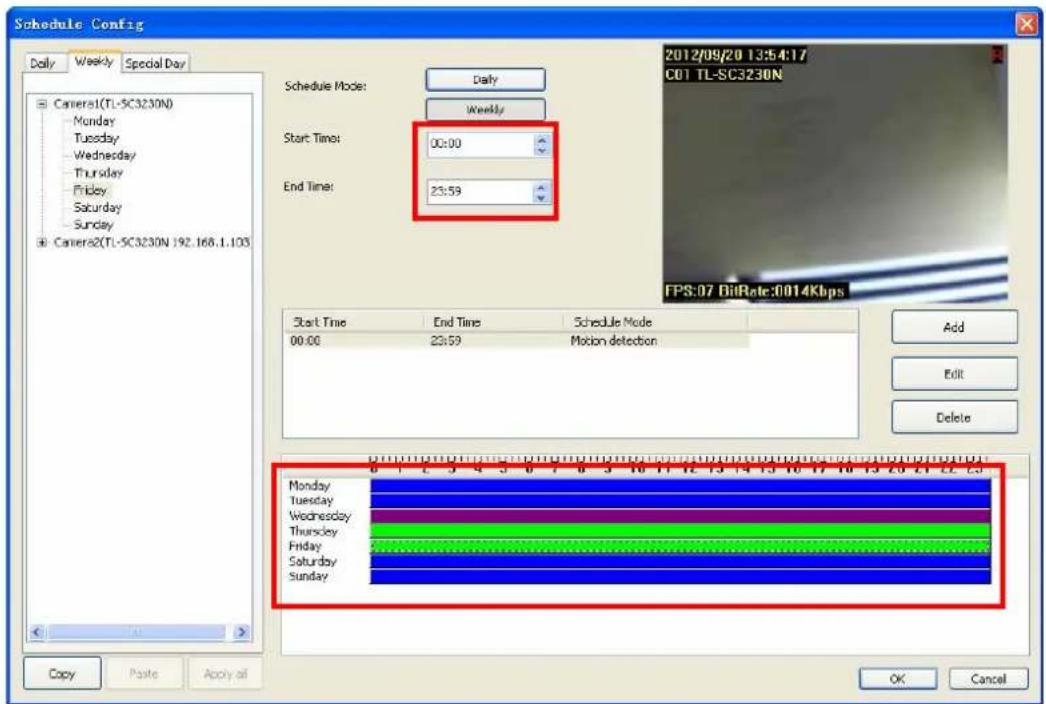Select Wednesday under Camera1
1046x704 pixels.
105,155
